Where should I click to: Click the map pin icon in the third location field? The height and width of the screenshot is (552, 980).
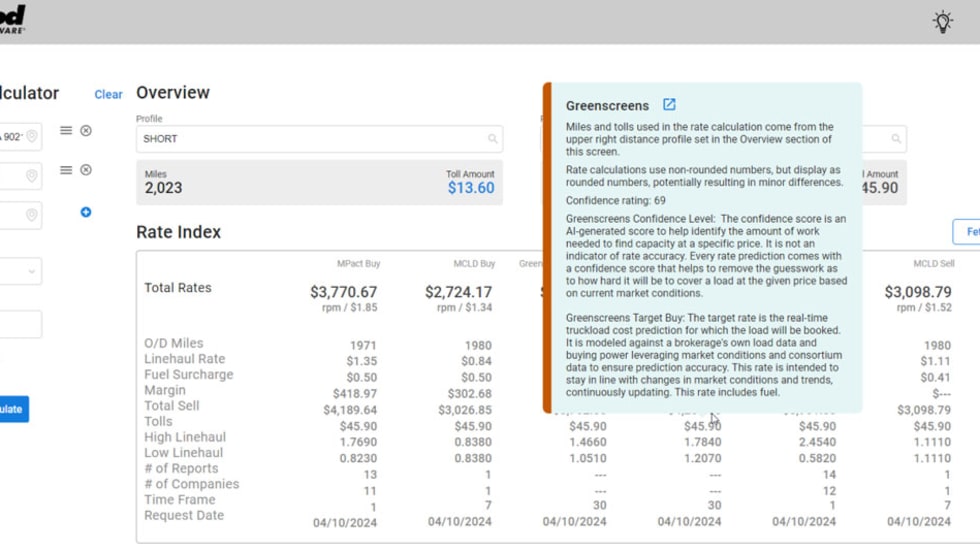tap(32, 216)
